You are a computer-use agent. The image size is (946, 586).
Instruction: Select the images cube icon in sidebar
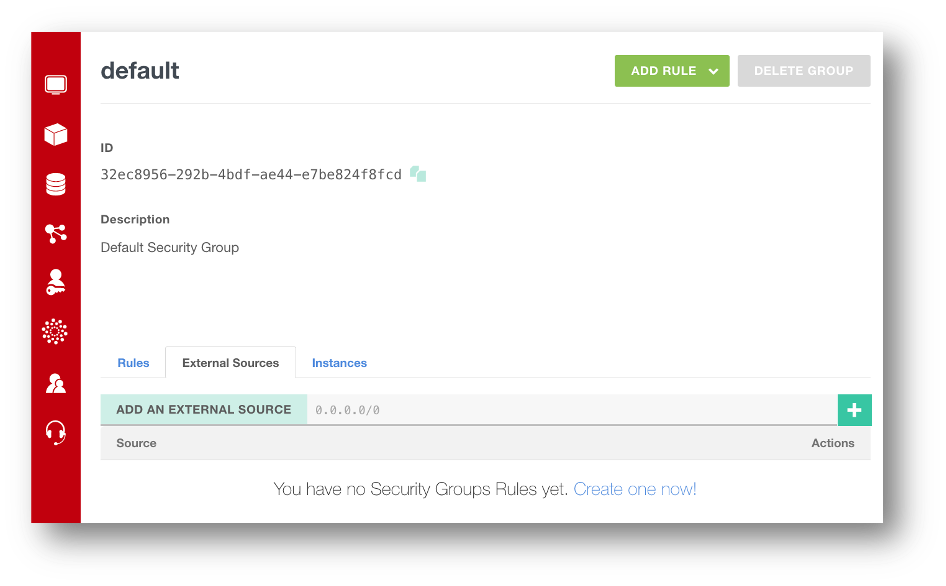tap(56, 134)
